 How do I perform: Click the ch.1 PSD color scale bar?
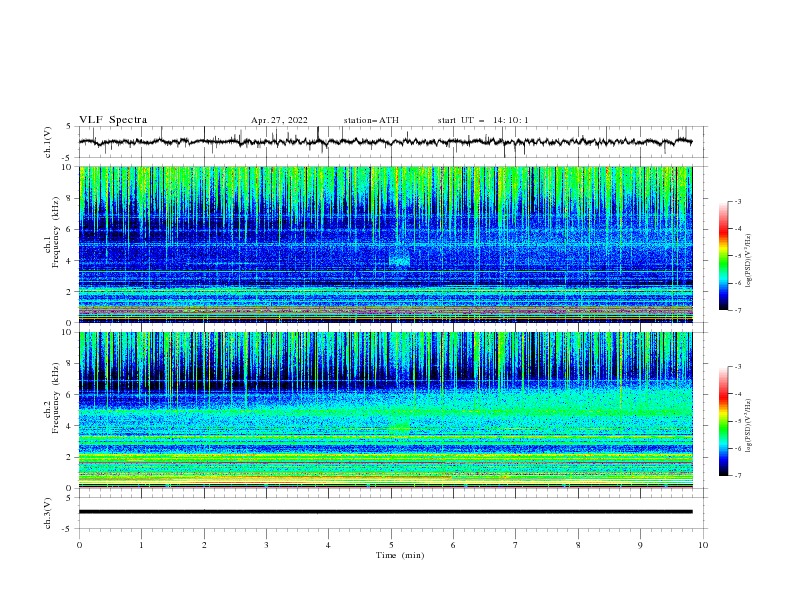pos(723,256)
